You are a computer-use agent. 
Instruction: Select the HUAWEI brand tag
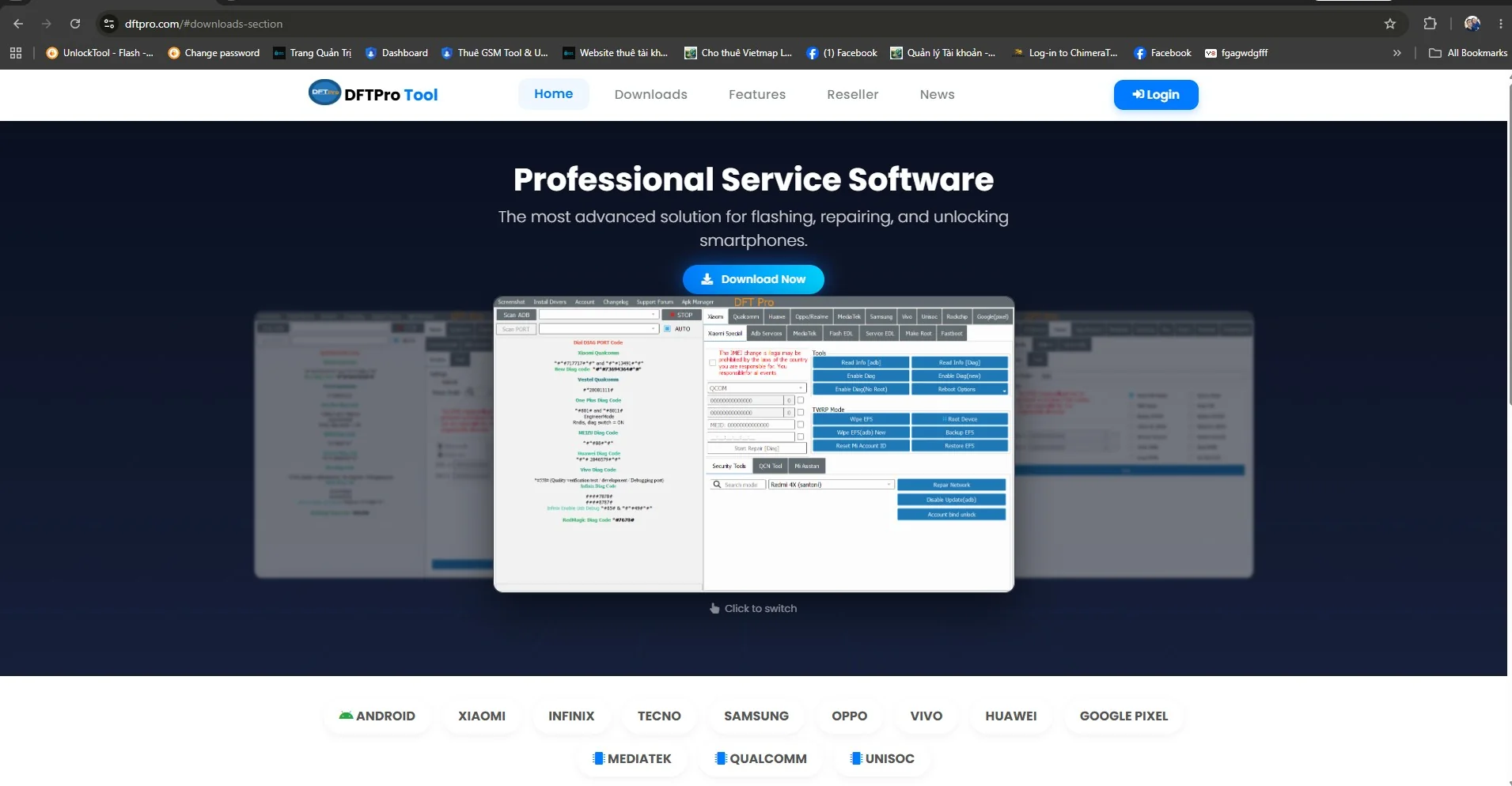pos(1010,716)
